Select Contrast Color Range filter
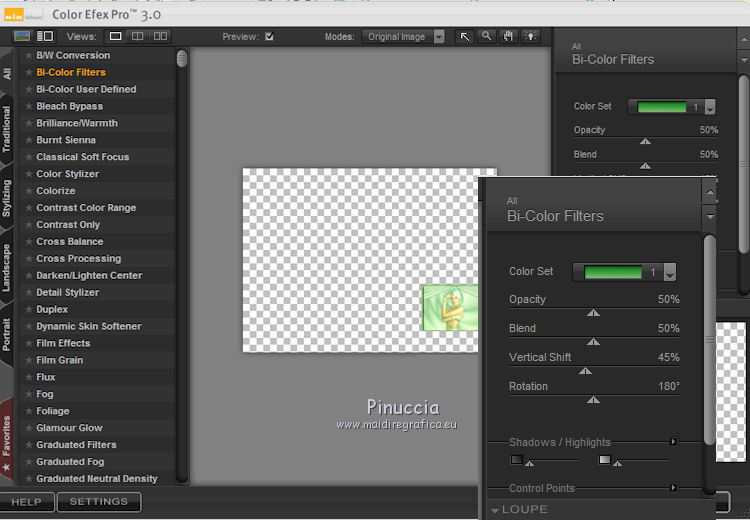This screenshot has height=520, width=750. pos(86,208)
